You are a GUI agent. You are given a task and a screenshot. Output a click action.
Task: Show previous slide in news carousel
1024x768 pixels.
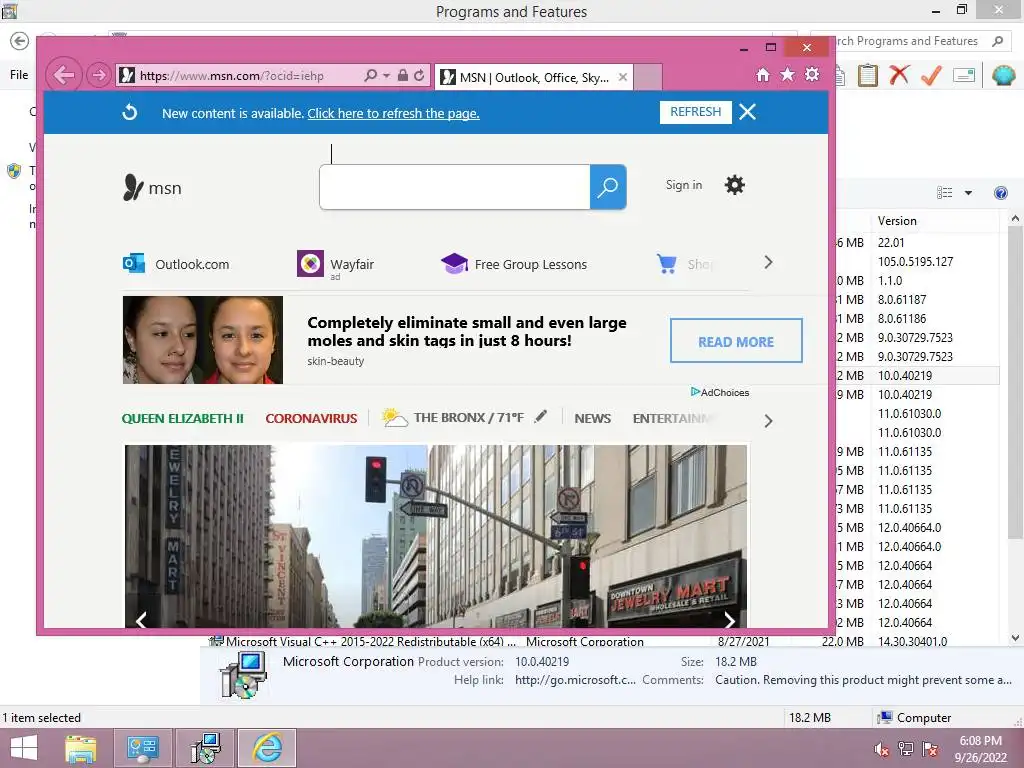[x=141, y=619]
